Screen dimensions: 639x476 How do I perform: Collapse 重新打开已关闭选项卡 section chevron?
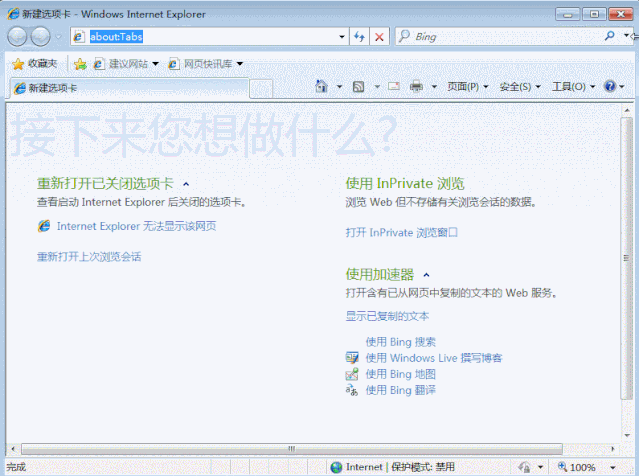186,184
